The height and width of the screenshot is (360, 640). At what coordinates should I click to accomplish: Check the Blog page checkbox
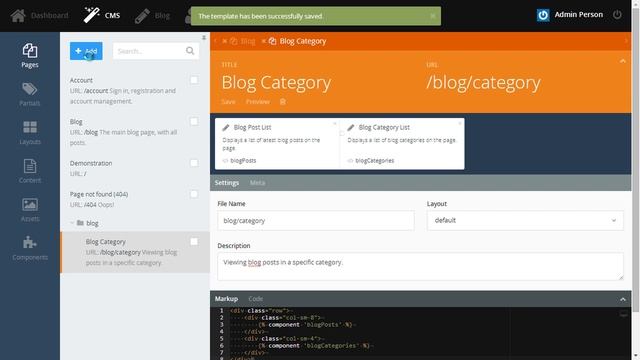(194, 122)
